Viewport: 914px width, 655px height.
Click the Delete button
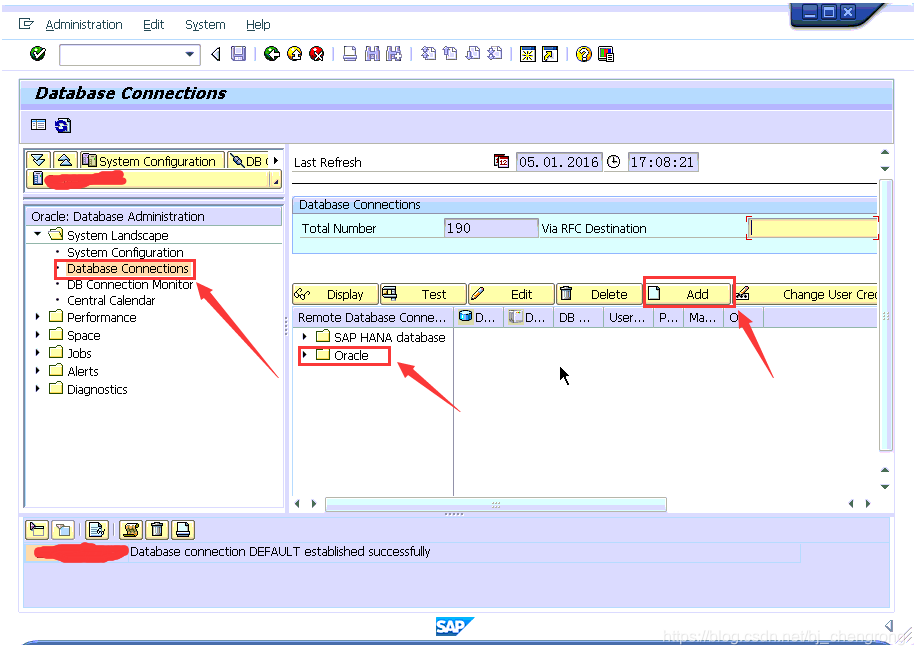(599, 294)
